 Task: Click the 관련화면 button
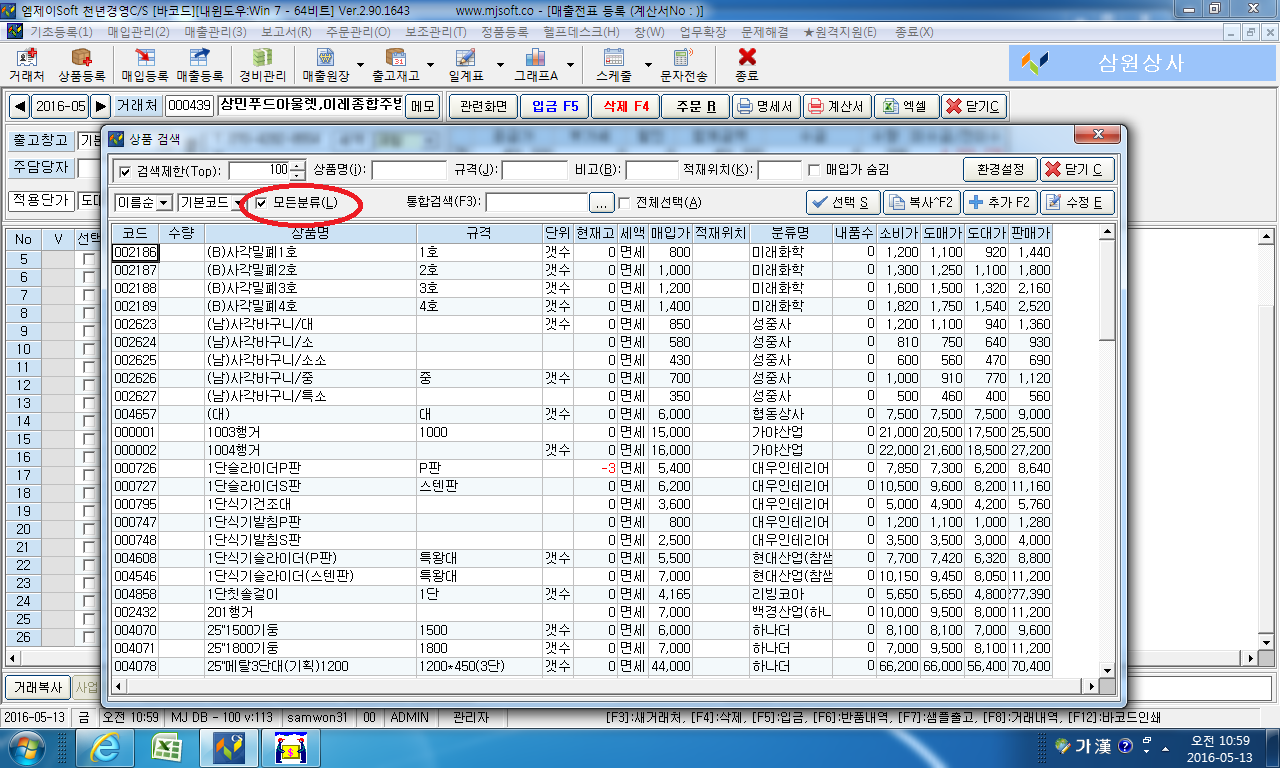coord(483,106)
